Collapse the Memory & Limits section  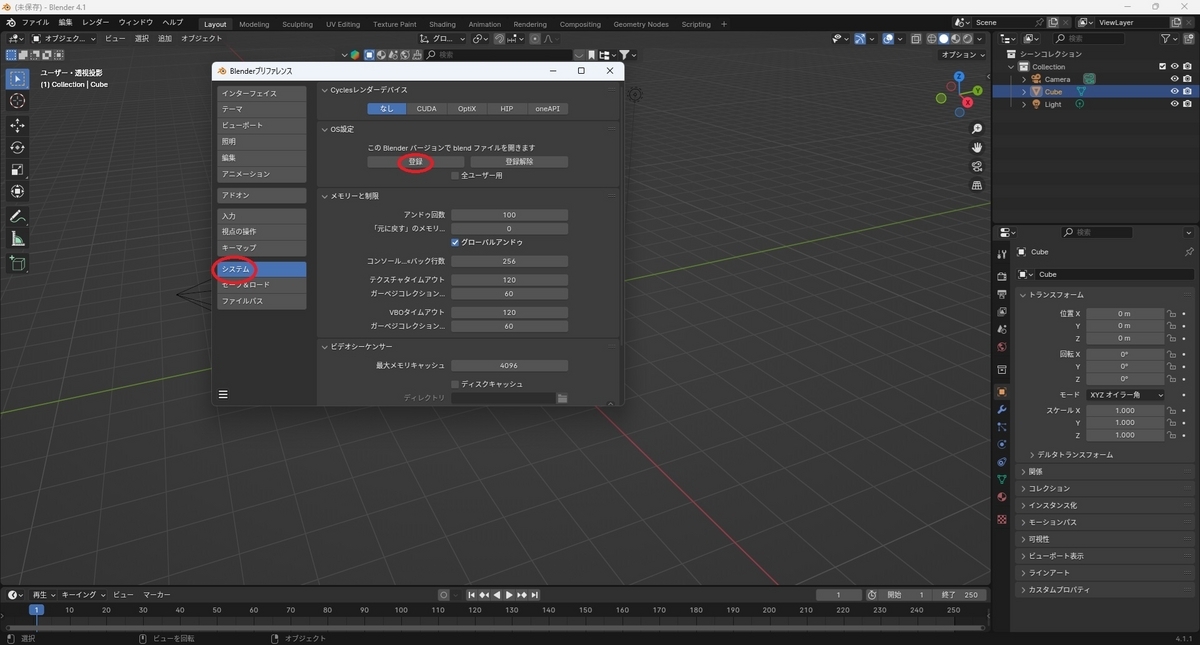tap(324, 196)
